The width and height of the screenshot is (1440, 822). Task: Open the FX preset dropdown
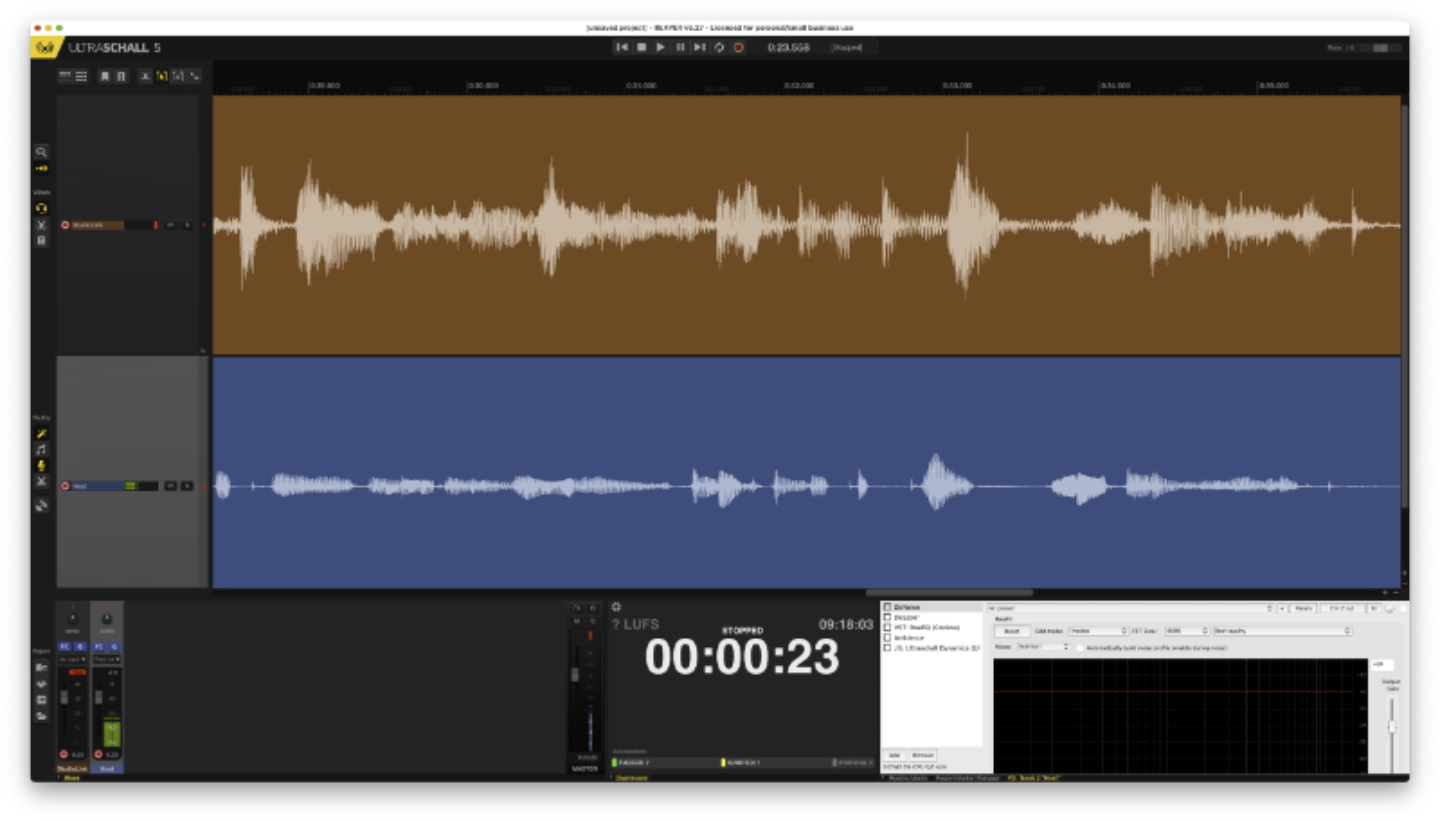click(x=1129, y=608)
